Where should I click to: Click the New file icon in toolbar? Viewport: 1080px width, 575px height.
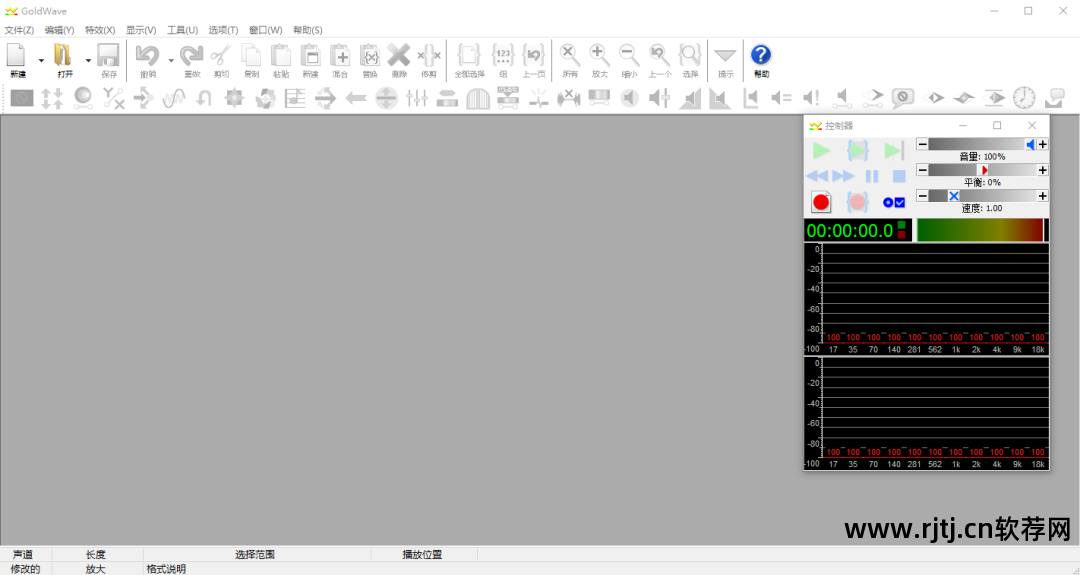[x=17, y=56]
